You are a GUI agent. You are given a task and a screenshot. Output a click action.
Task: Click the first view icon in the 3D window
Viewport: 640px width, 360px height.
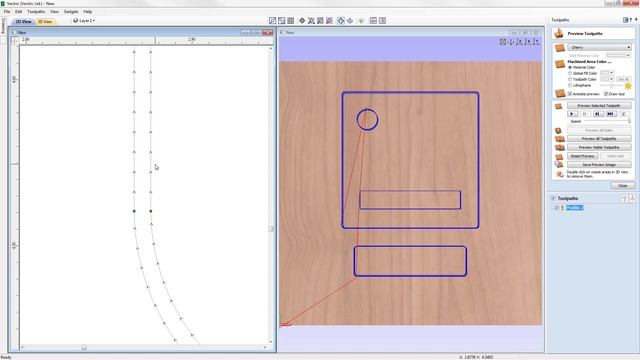point(503,42)
